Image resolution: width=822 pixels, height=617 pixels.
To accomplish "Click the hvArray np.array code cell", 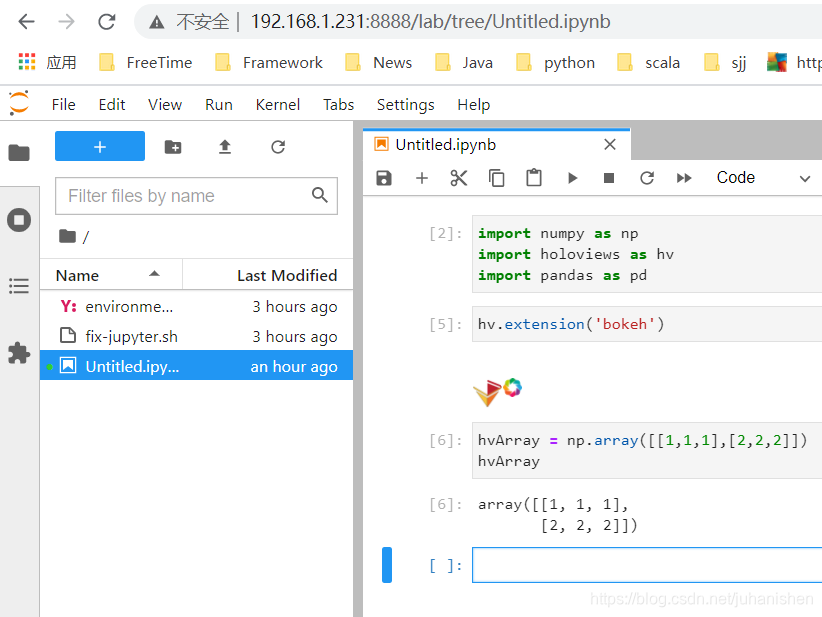I will [x=647, y=450].
